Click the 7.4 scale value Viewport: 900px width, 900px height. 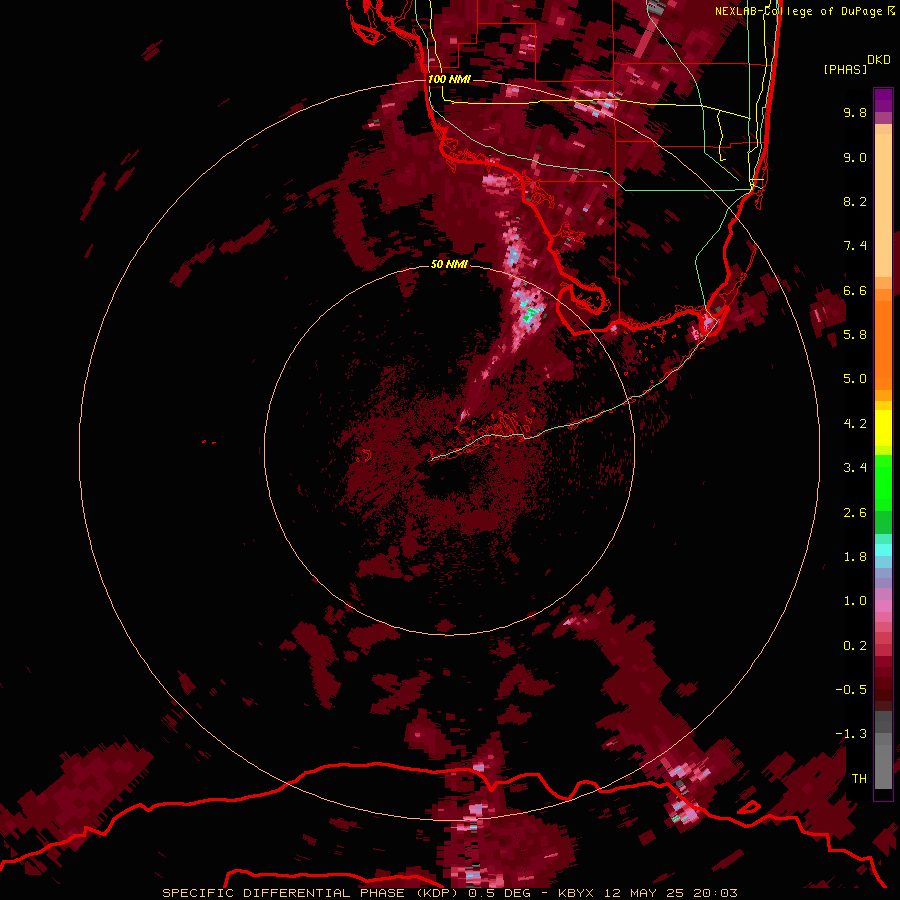[855, 246]
